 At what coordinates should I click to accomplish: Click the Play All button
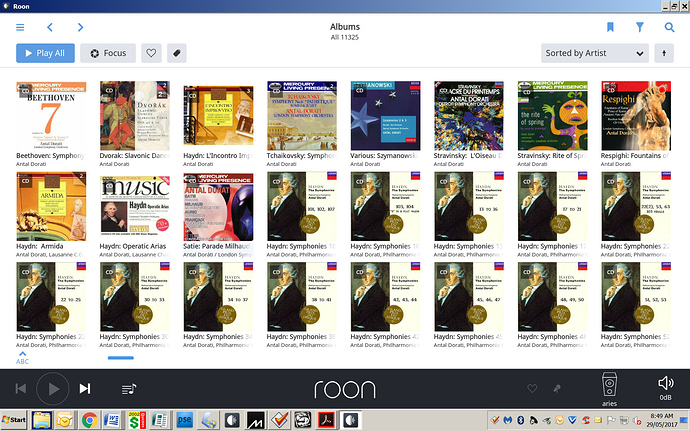(x=45, y=53)
